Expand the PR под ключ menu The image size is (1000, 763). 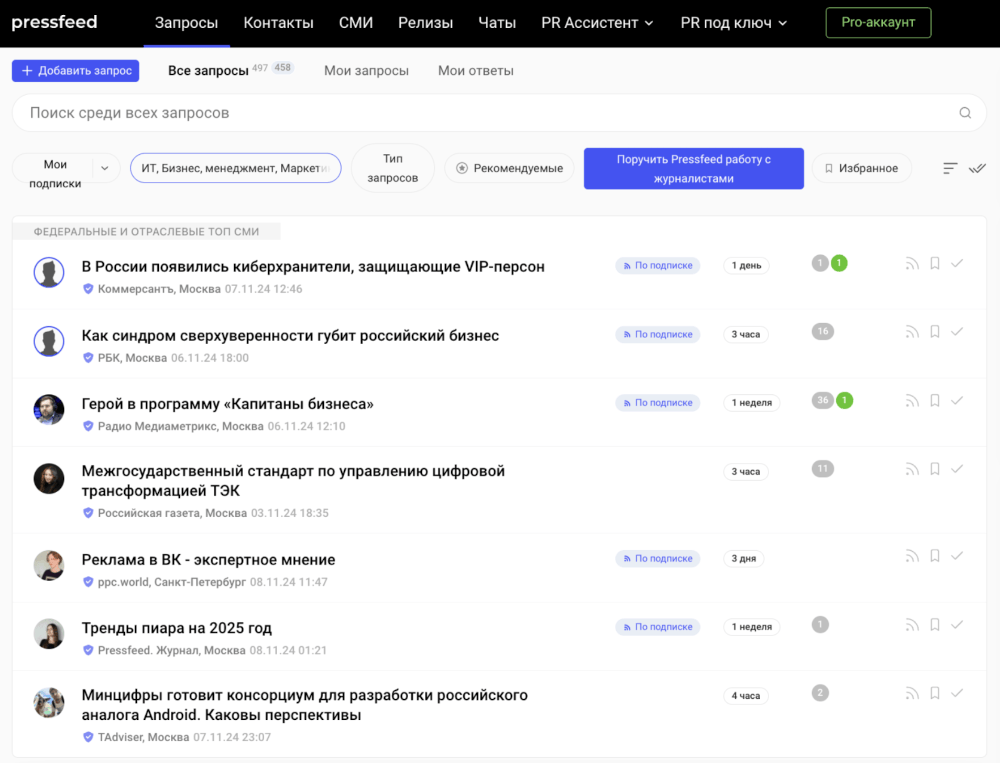pos(733,23)
